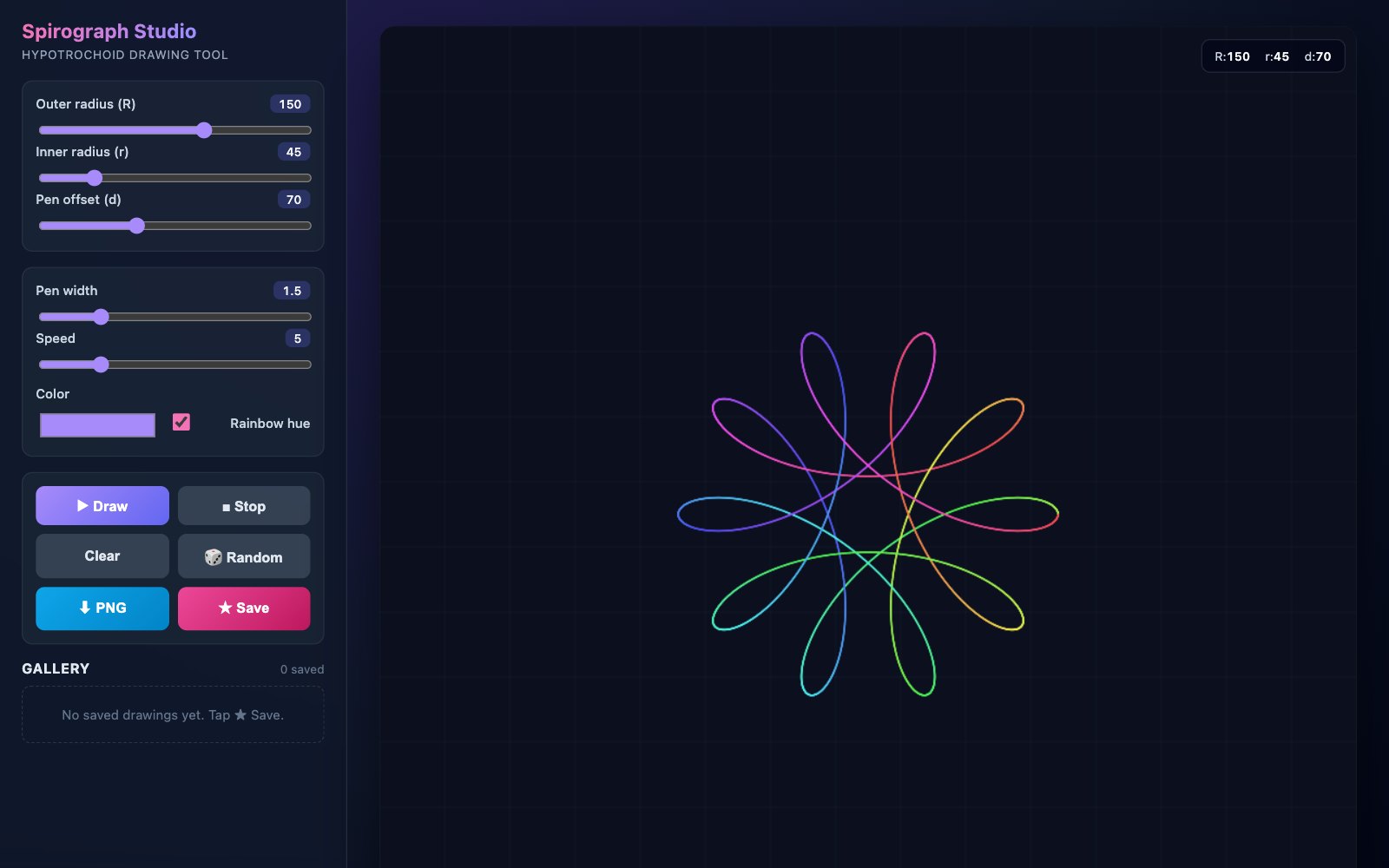Screen dimensions: 1389x868
Task: Click the Pen width slider
Action: click(x=174, y=317)
